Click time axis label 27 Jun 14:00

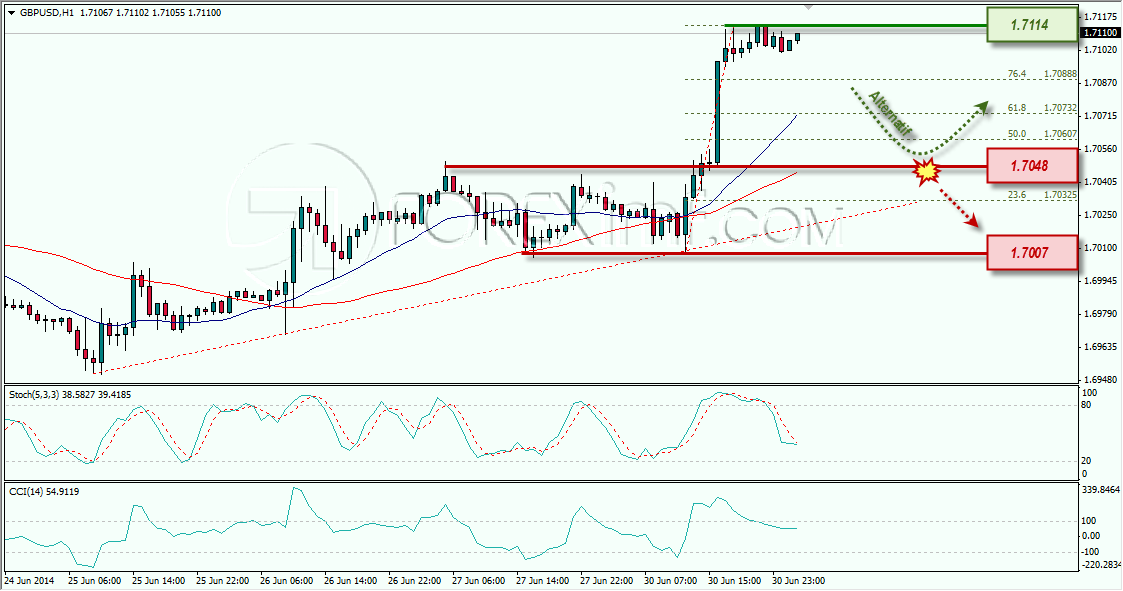point(542,580)
